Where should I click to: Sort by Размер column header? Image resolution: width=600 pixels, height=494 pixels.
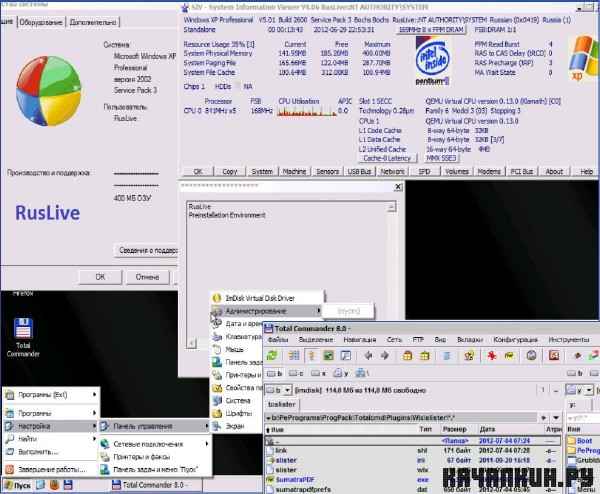coord(454,429)
